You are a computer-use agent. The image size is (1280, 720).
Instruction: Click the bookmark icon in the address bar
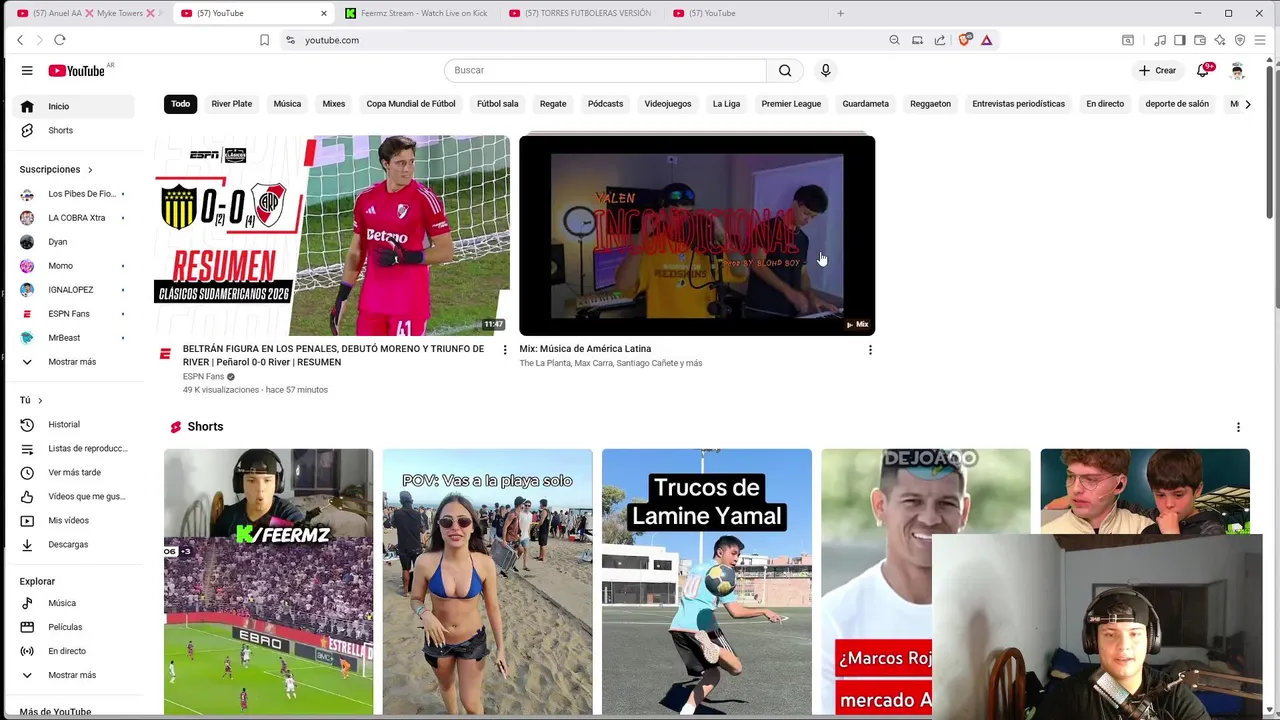click(x=264, y=40)
